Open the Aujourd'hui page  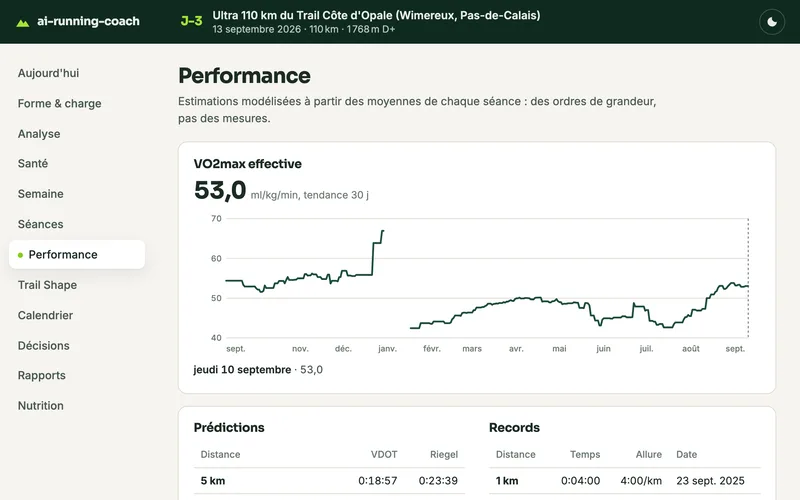point(48,73)
